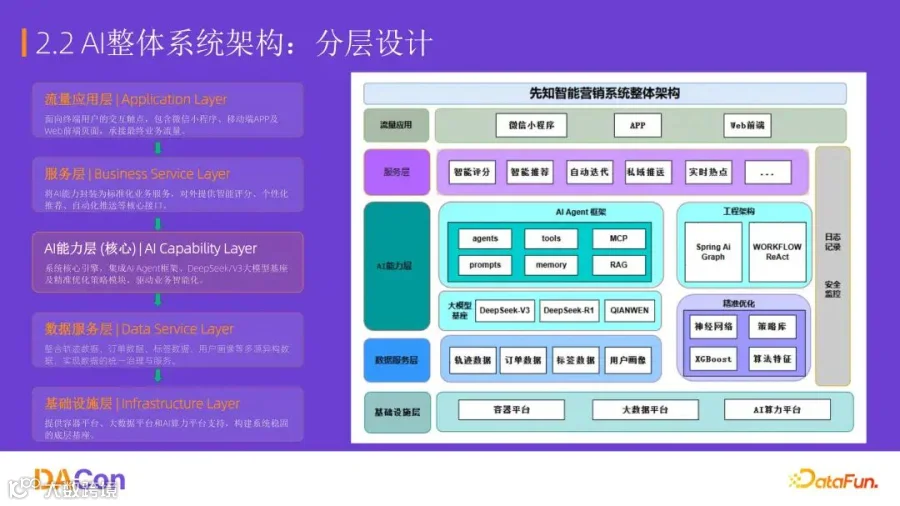Image resolution: width=900 pixels, height=506 pixels.
Task: Click the 轨迹数据 box
Action: click(472, 360)
